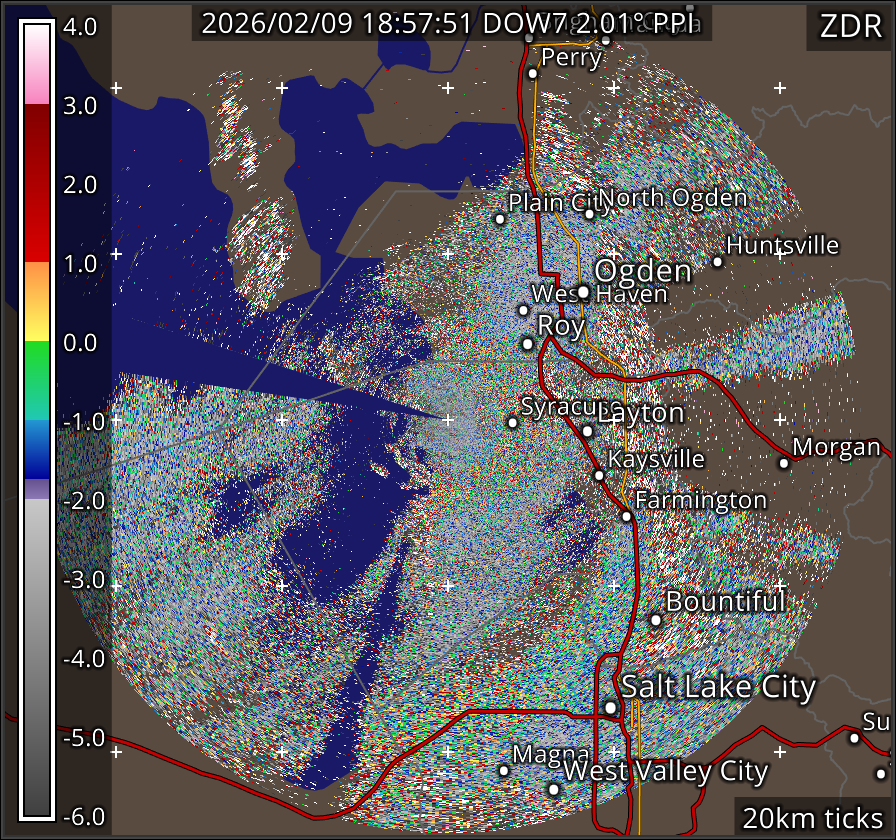896x840 pixels.
Task: Click the Farmington marker dot
Action: tap(626, 517)
